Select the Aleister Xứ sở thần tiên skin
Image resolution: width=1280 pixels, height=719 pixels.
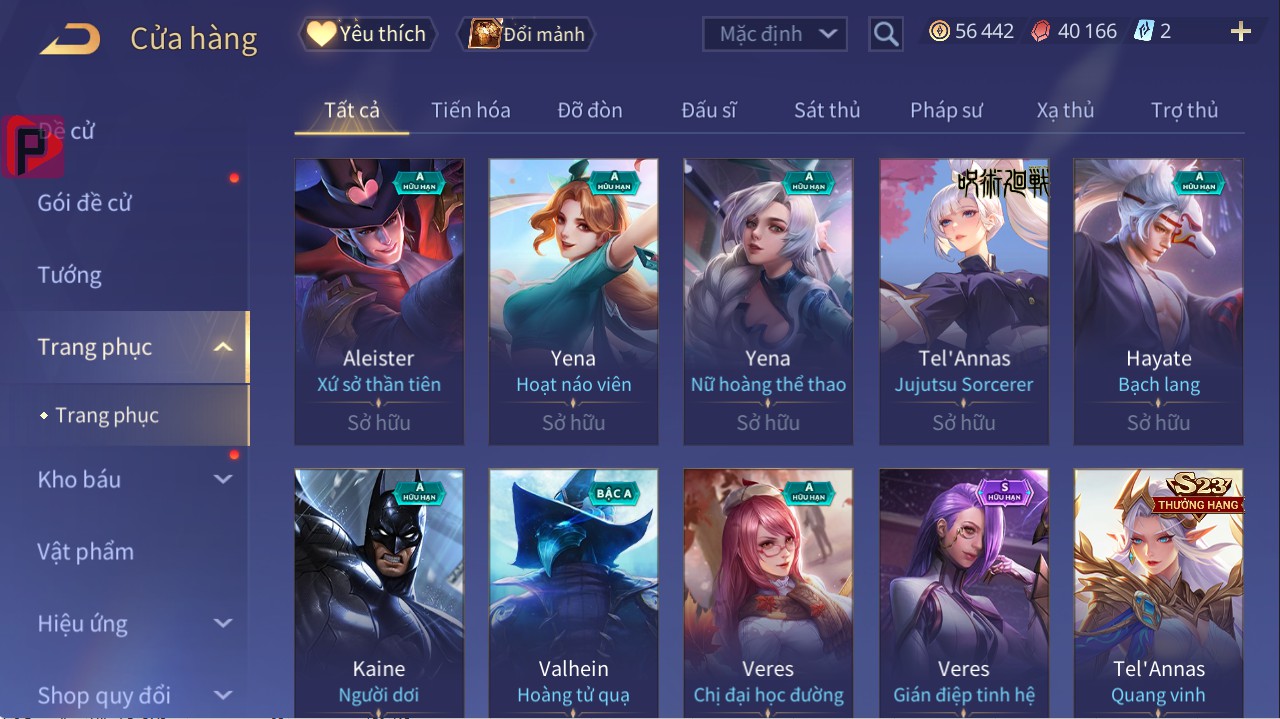pos(379,302)
